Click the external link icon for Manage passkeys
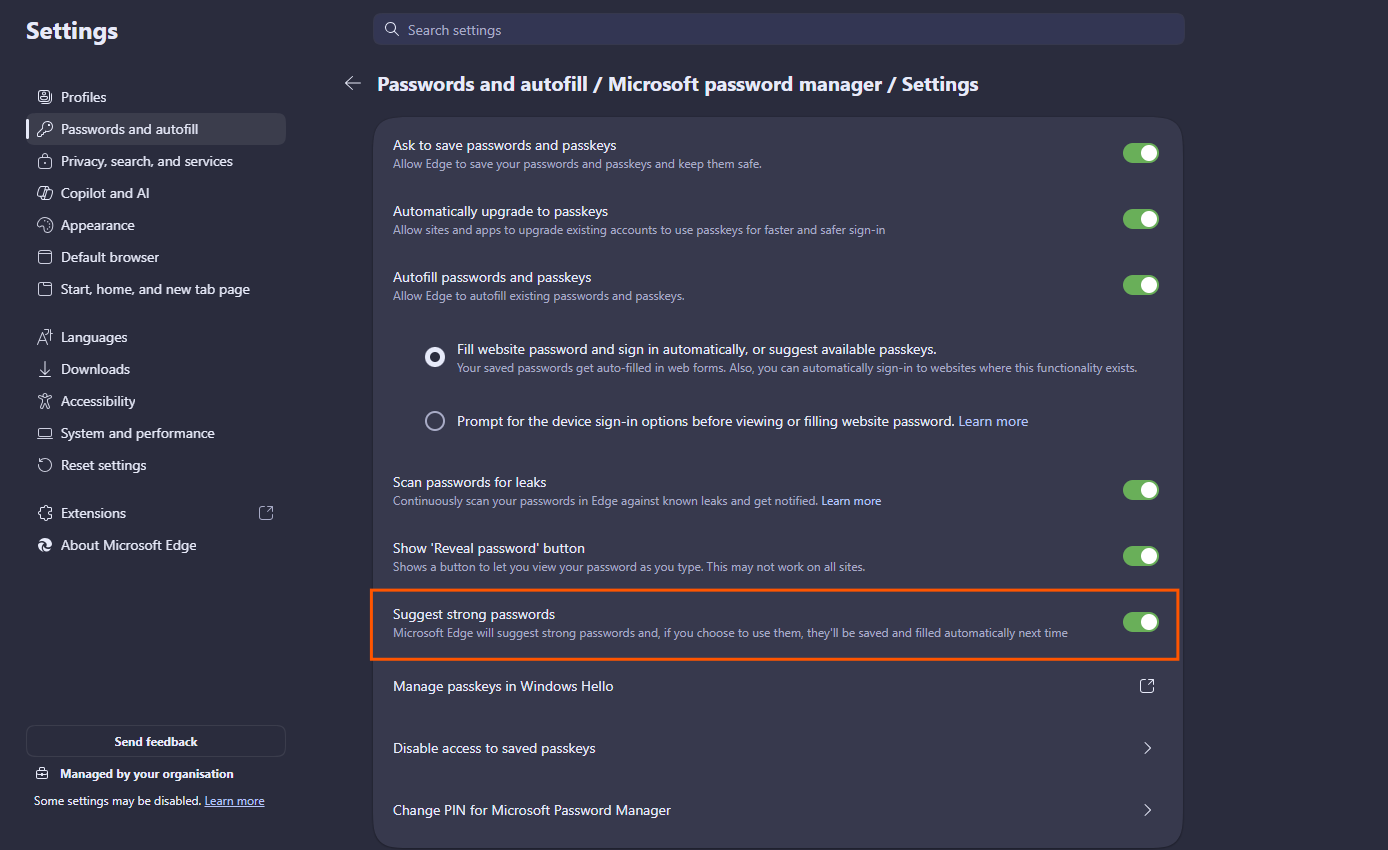The image size is (1388, 850). tap(1147, 686)
